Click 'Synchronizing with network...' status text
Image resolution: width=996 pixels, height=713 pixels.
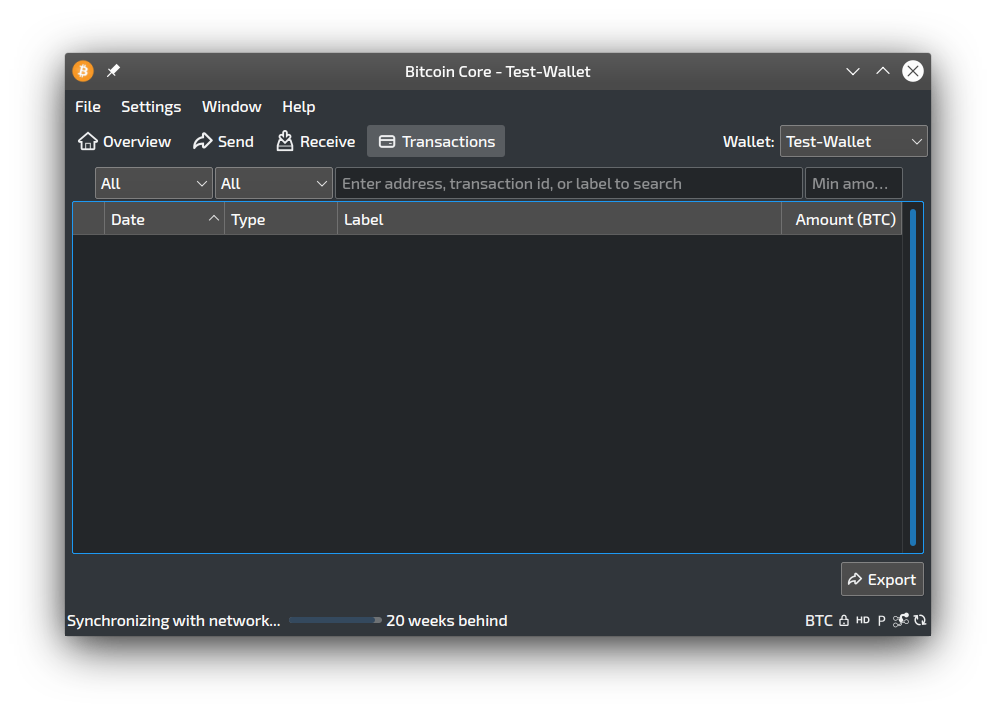pos(173,620)
